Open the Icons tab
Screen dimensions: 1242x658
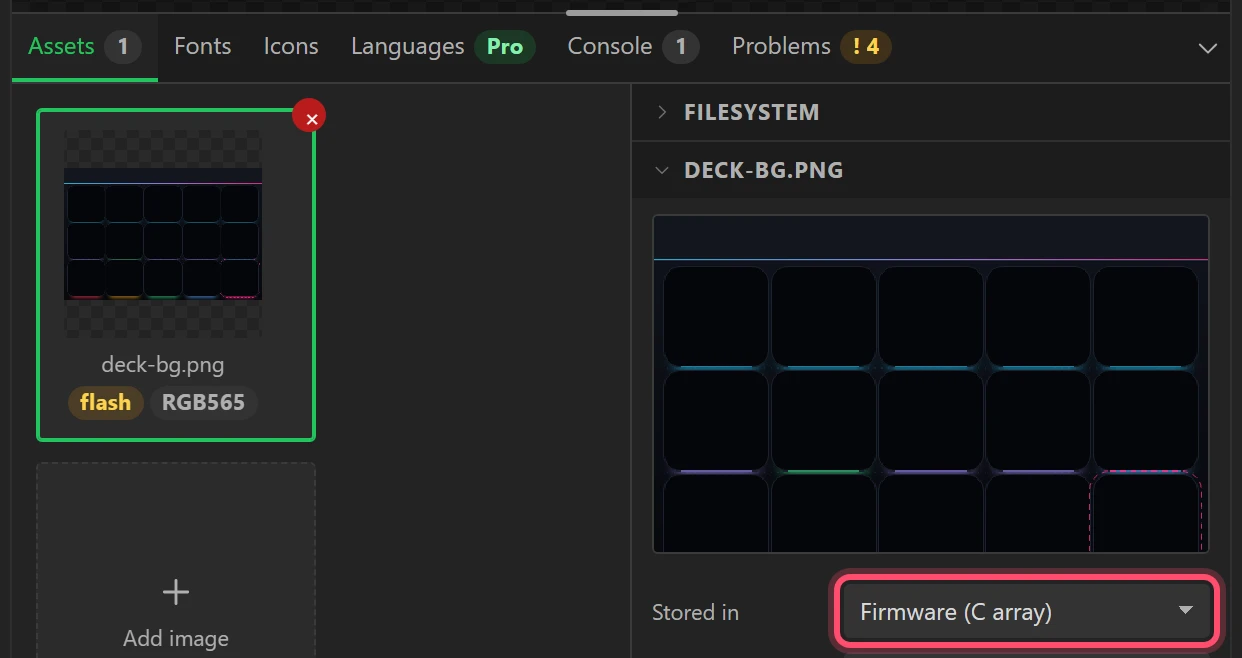[x=291, y=47]
